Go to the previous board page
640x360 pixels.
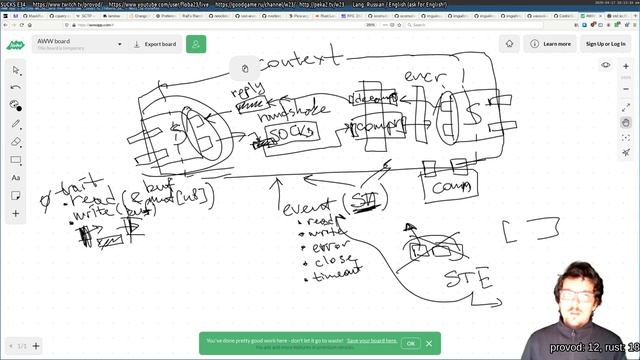pos(11,346)
